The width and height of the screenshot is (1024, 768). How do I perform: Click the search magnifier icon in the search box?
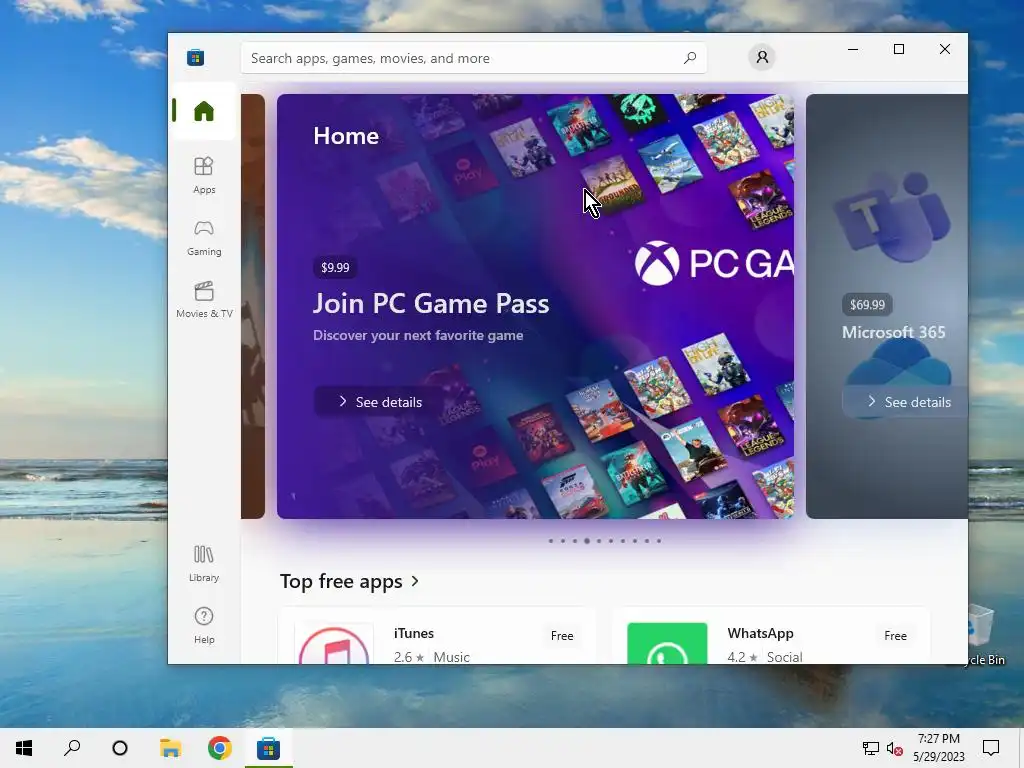(690, 58)
